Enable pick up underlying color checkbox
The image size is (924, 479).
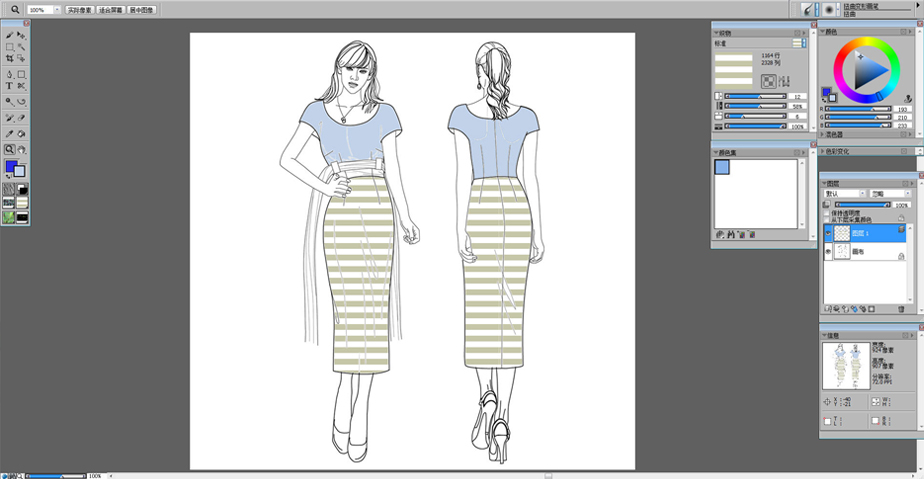tap(827, 219)
